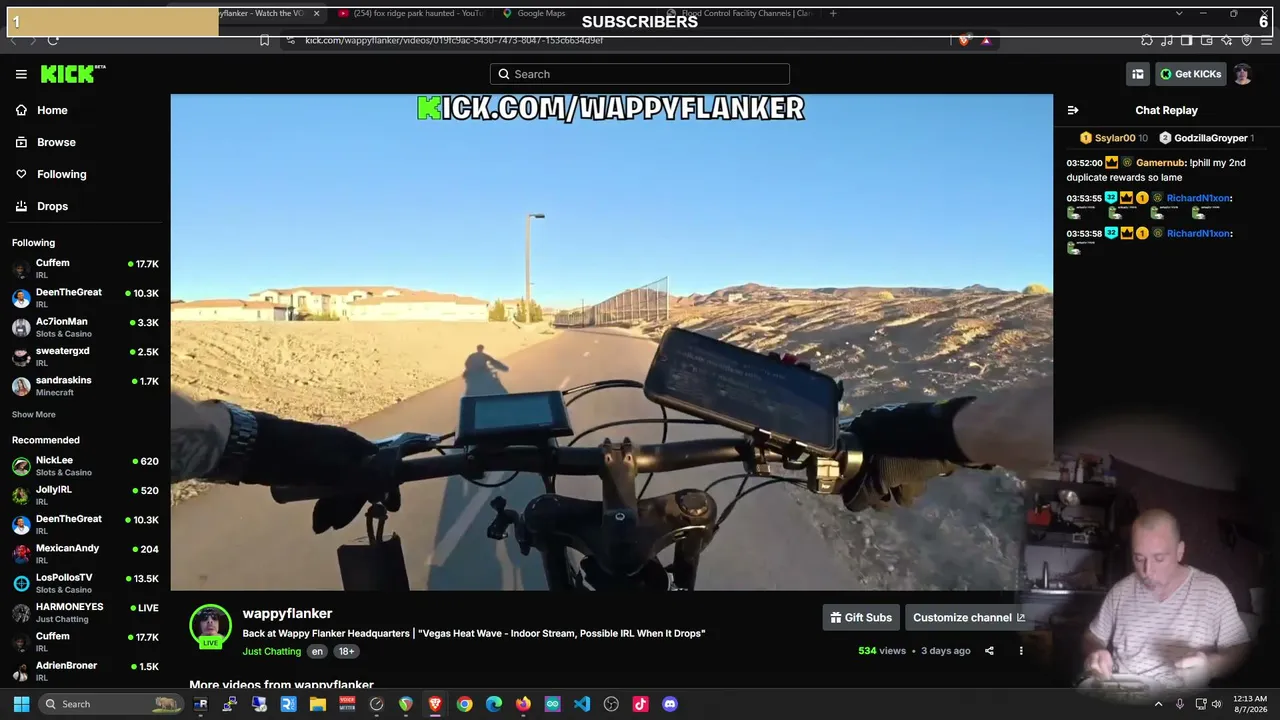The width and height of the screenshot is (1280, 720).
Task: Click the heart icon next to Following
Action: 21,174
